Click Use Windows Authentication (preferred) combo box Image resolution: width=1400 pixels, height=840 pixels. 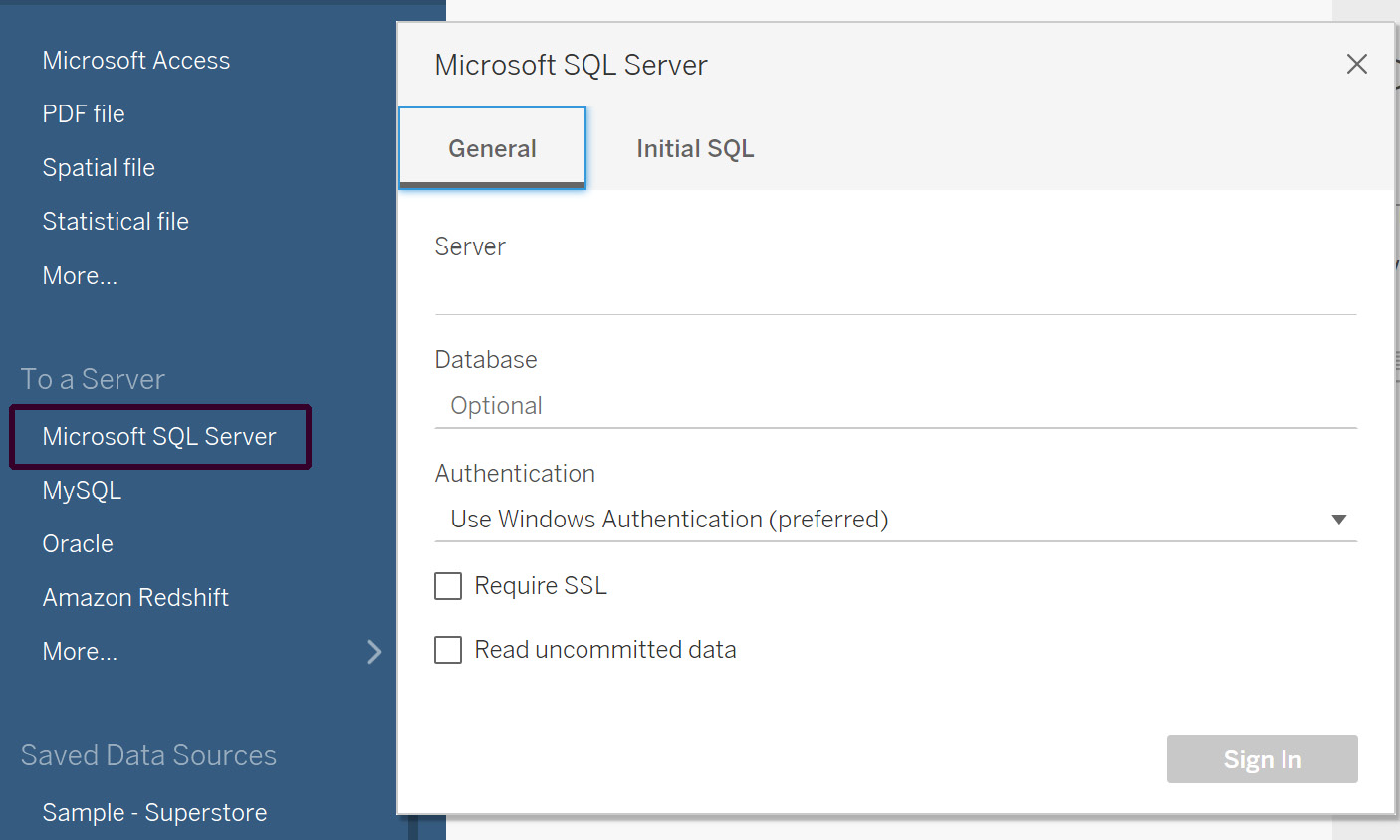coord(896,520)
